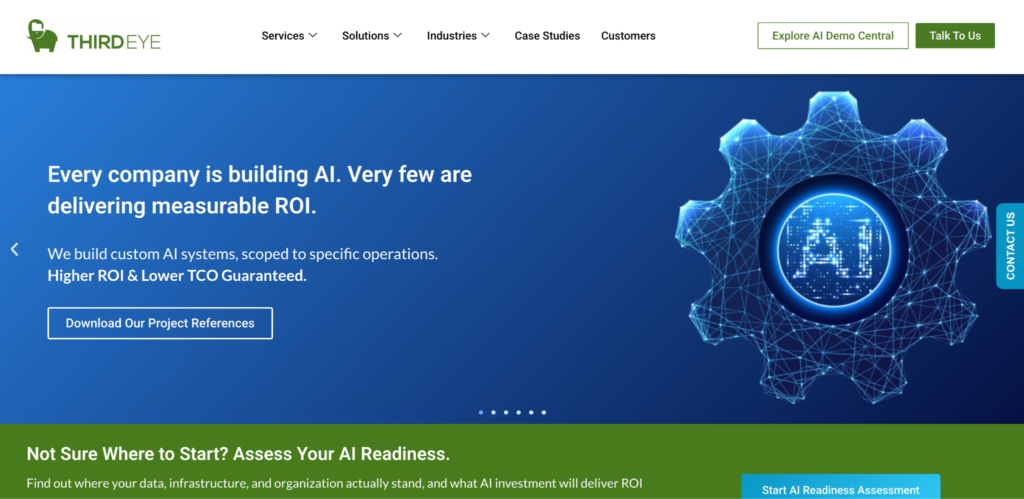The height and width of the screenshot is (499, 1024).
Task: Select the last carousel dot
Action: [543, 412]
